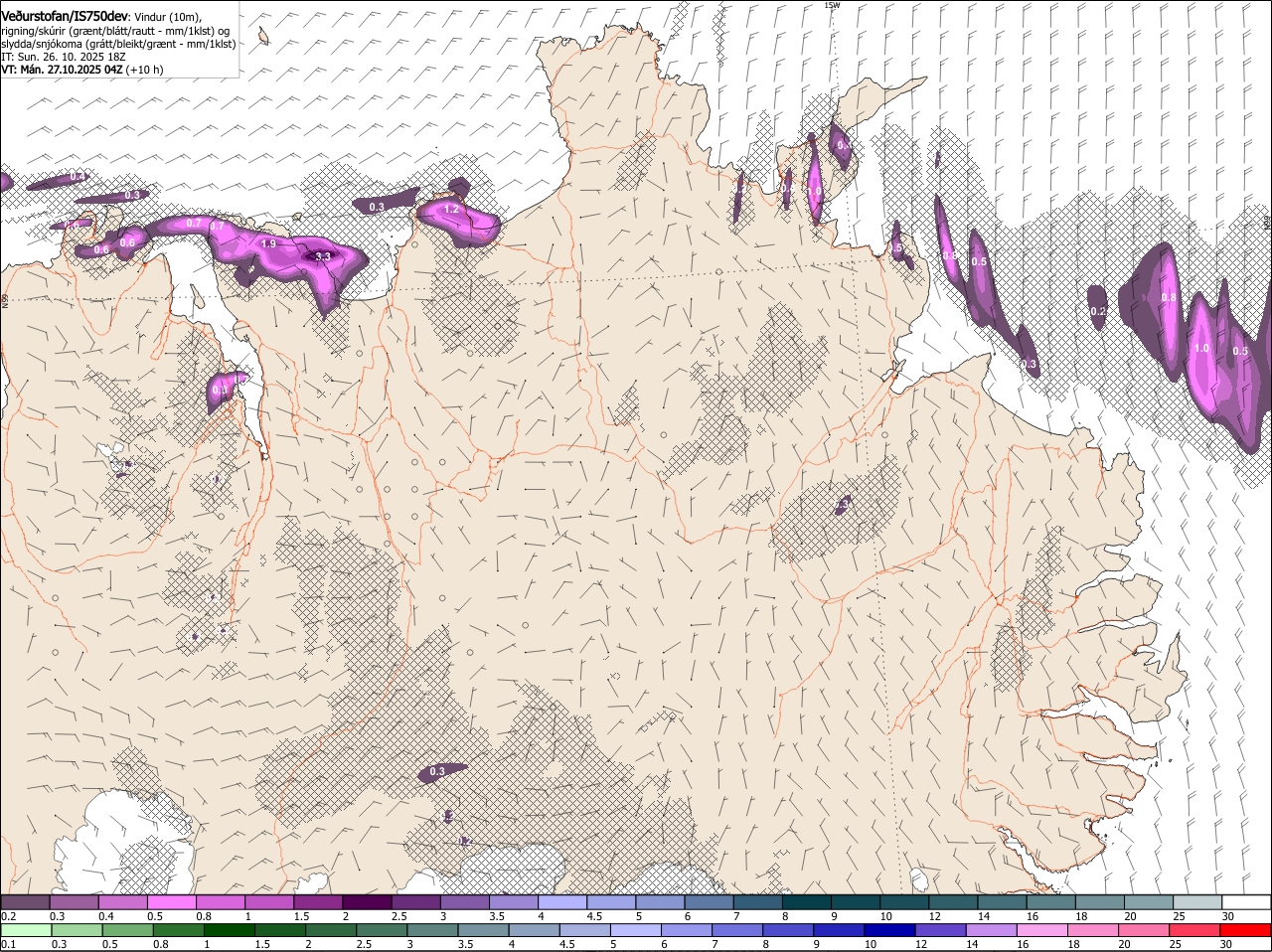Click the '3.3' precipitation maximum label
This screenshot has width=1272, height=952.
[323, 256]
